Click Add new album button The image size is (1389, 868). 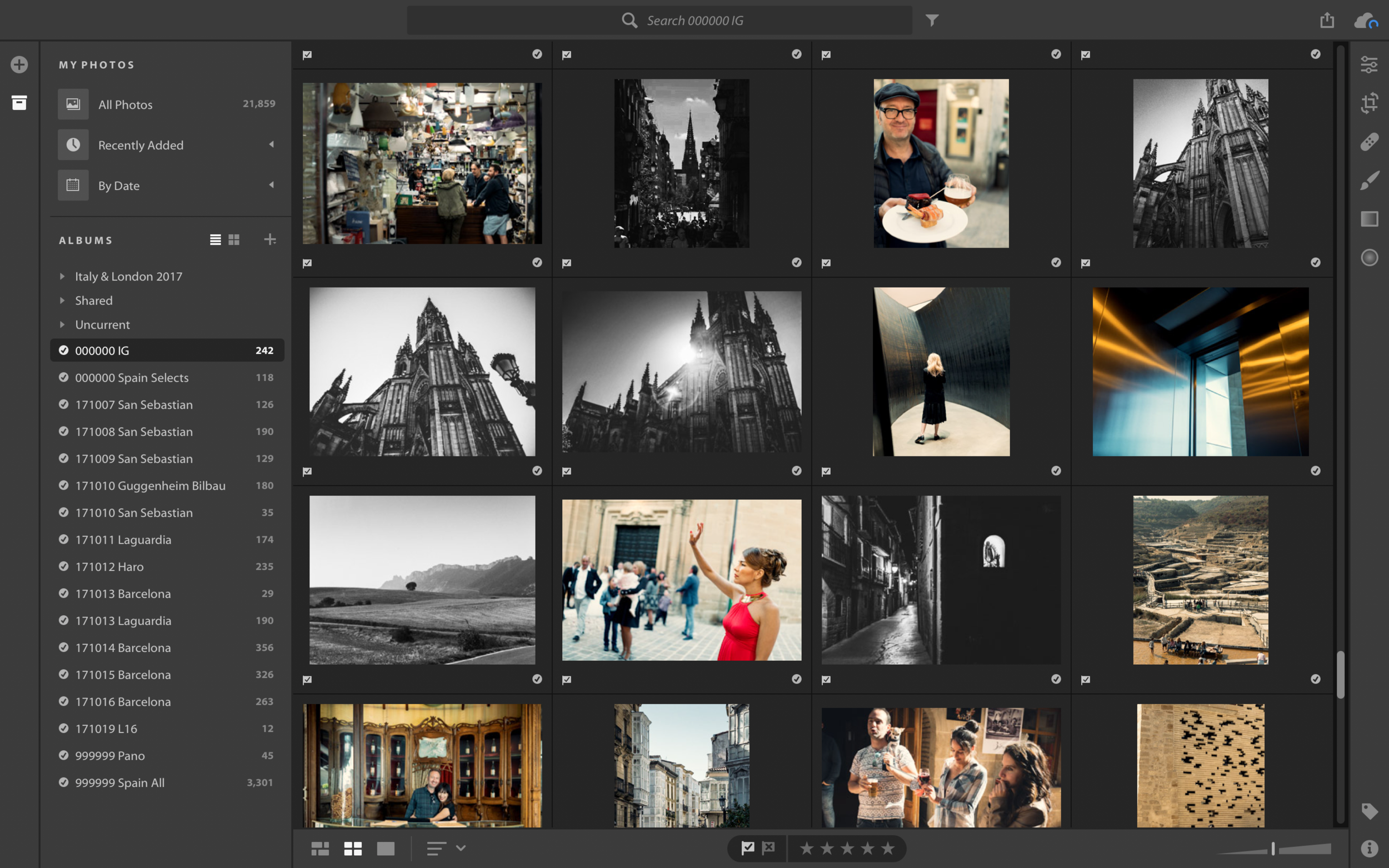click(270, 239)
